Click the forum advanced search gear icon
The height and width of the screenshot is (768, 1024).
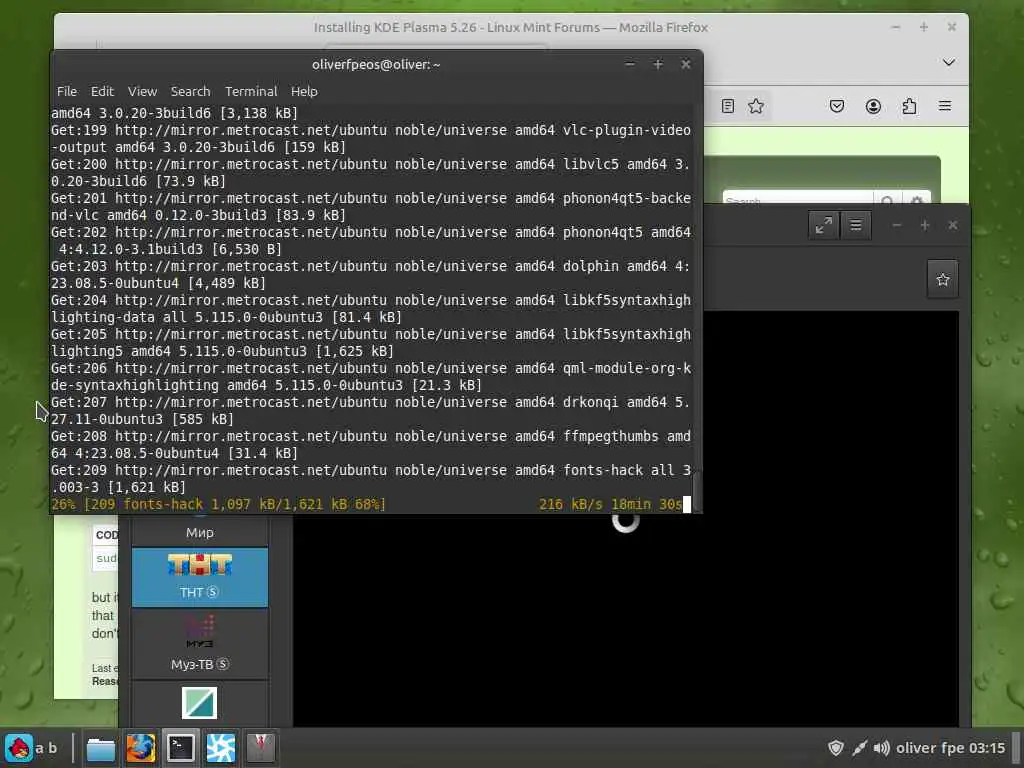[916, 199]
